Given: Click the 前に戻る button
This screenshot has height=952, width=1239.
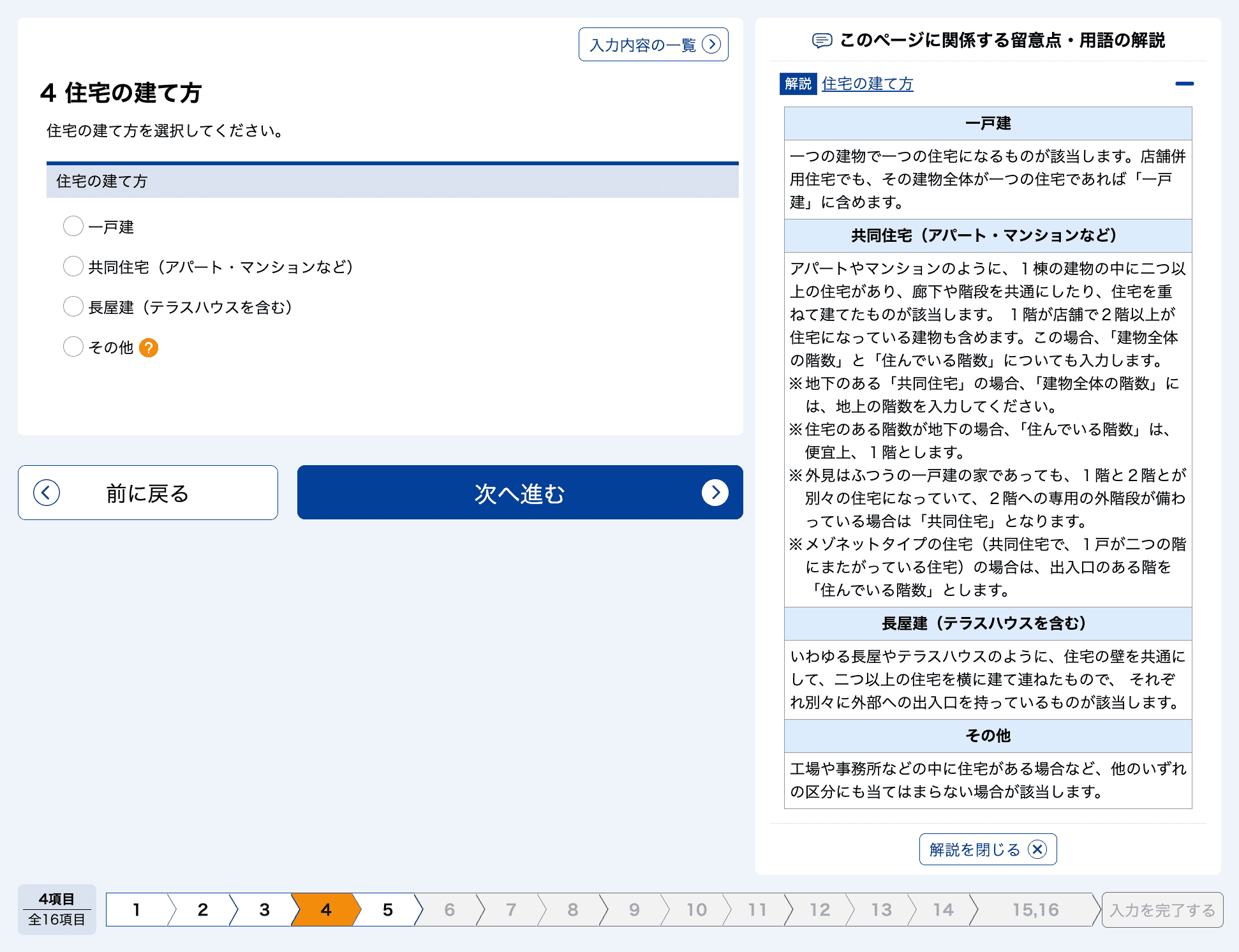Looking at the screenshot, I should (147, 493).
